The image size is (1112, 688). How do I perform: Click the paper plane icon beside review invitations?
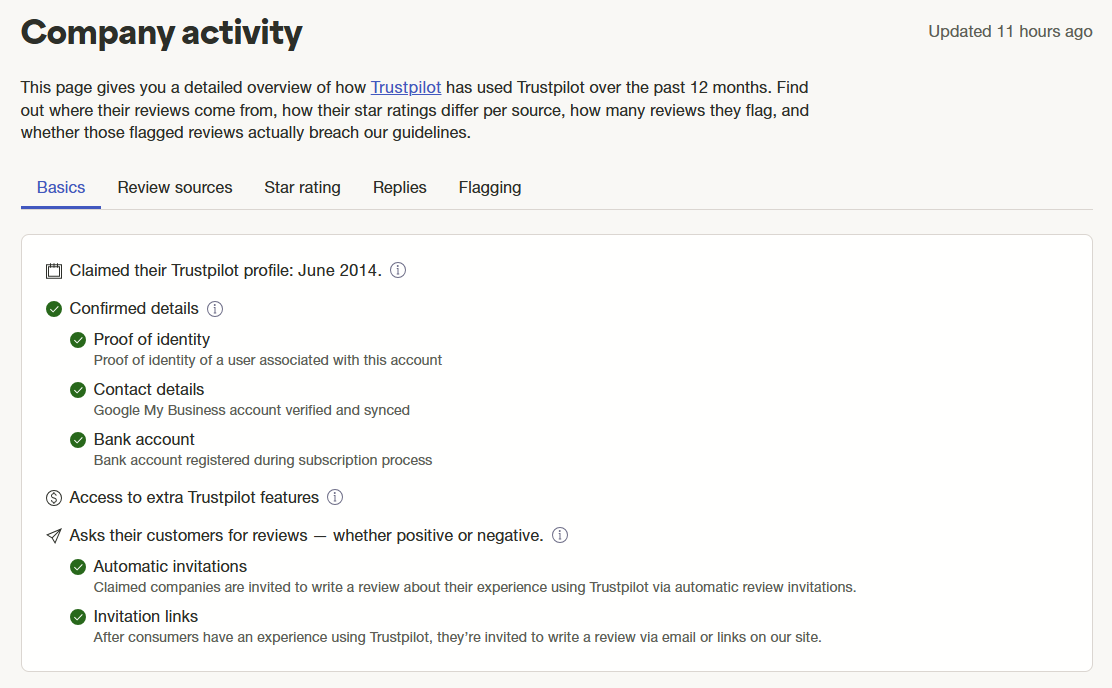click(x=53, y=535)
